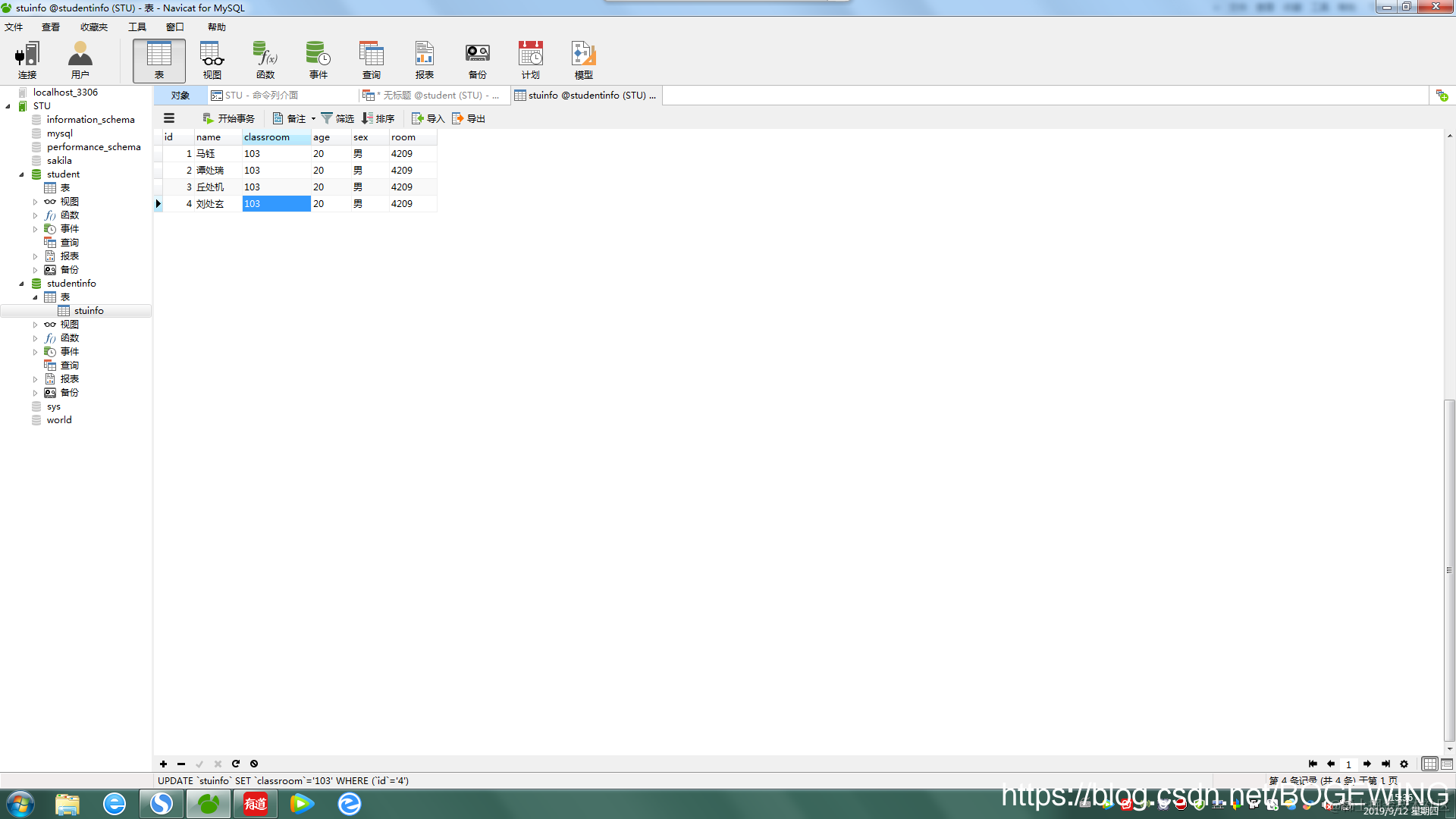Open the Query (查询) toolbar icon

pos(372,60)
